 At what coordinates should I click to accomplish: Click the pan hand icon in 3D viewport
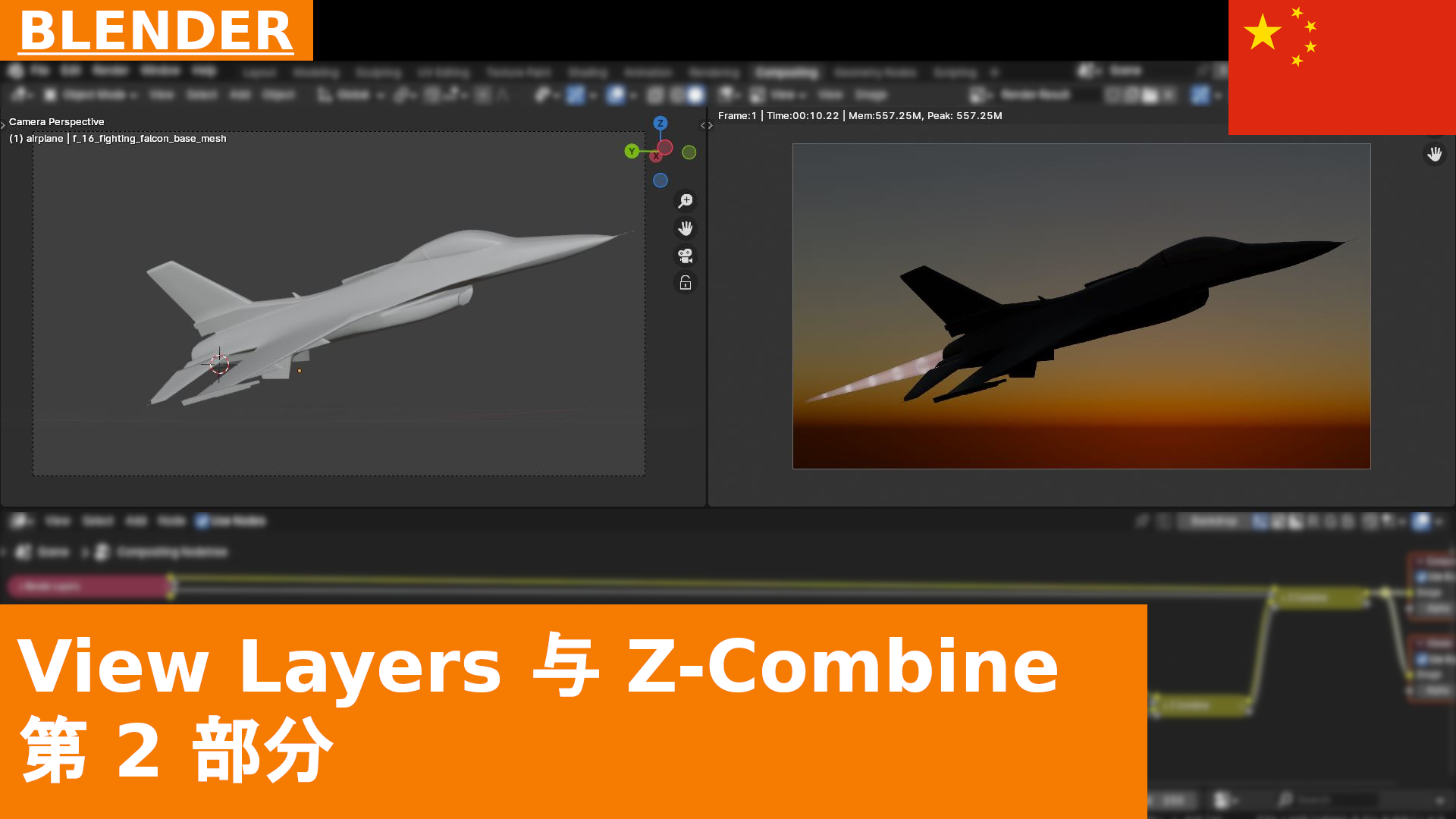point(686,228)
